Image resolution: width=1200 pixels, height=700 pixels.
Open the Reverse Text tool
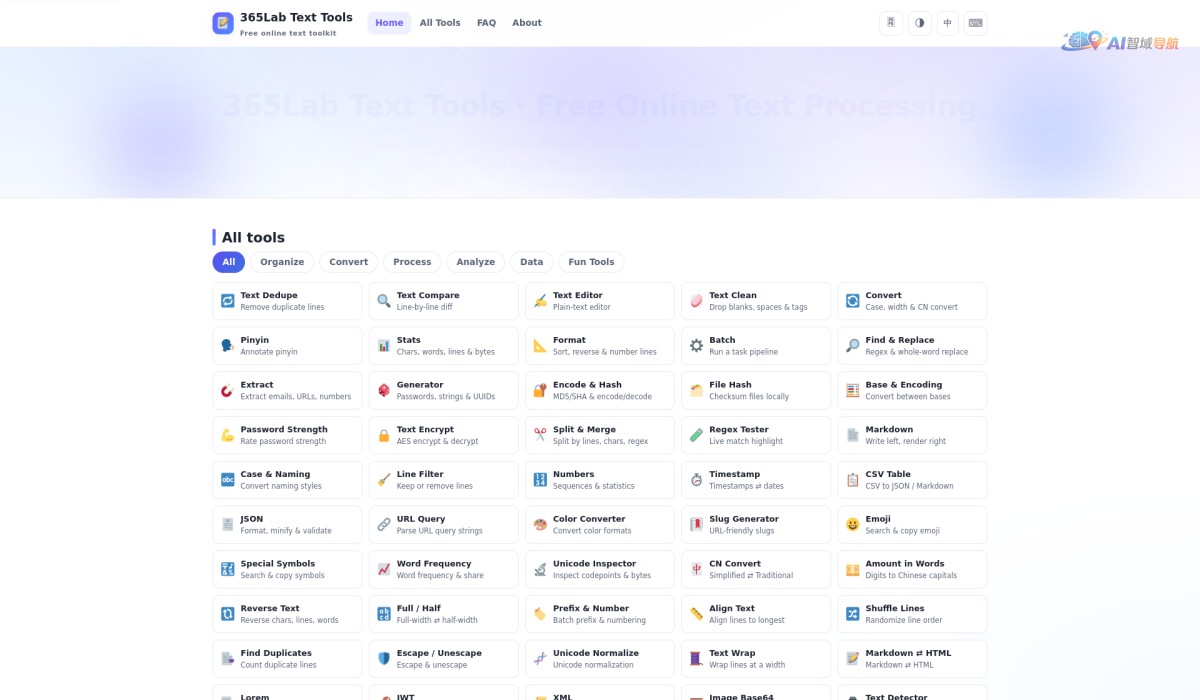pos(287,614)
